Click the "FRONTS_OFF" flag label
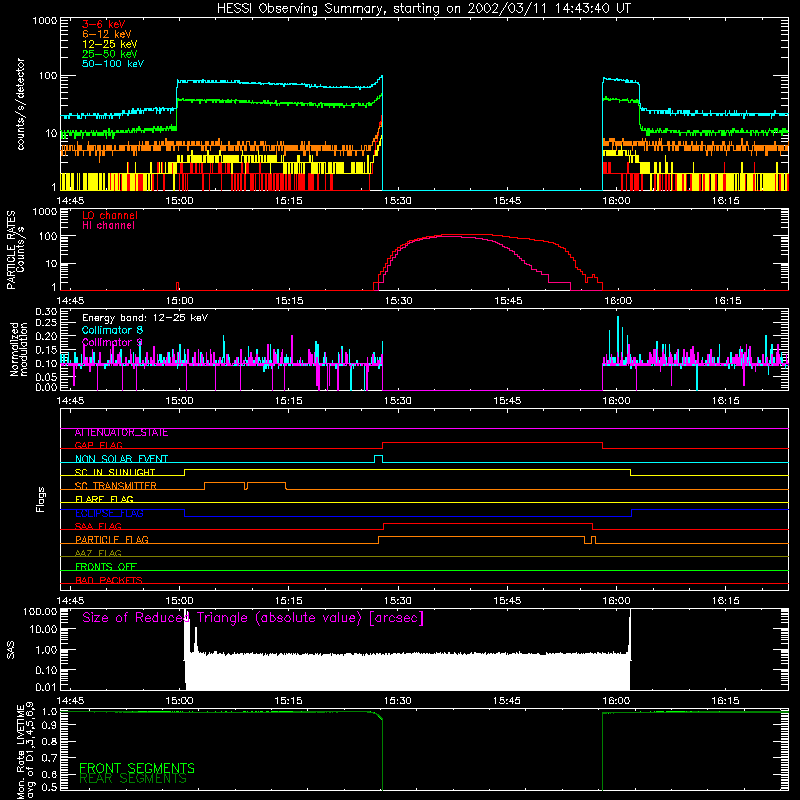The width and height of the screenshot is (800, 800). coord(106,567)
